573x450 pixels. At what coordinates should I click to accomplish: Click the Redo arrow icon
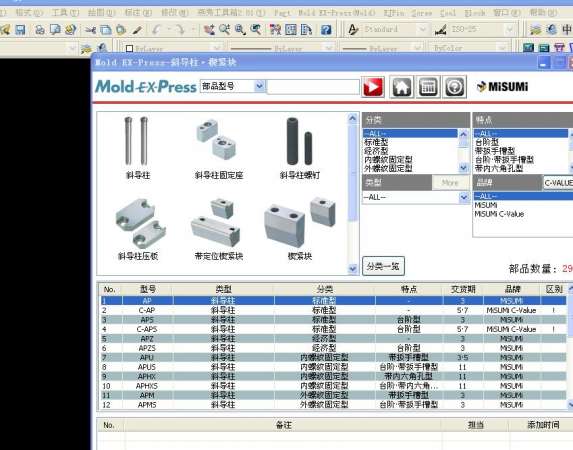[181, 29]
